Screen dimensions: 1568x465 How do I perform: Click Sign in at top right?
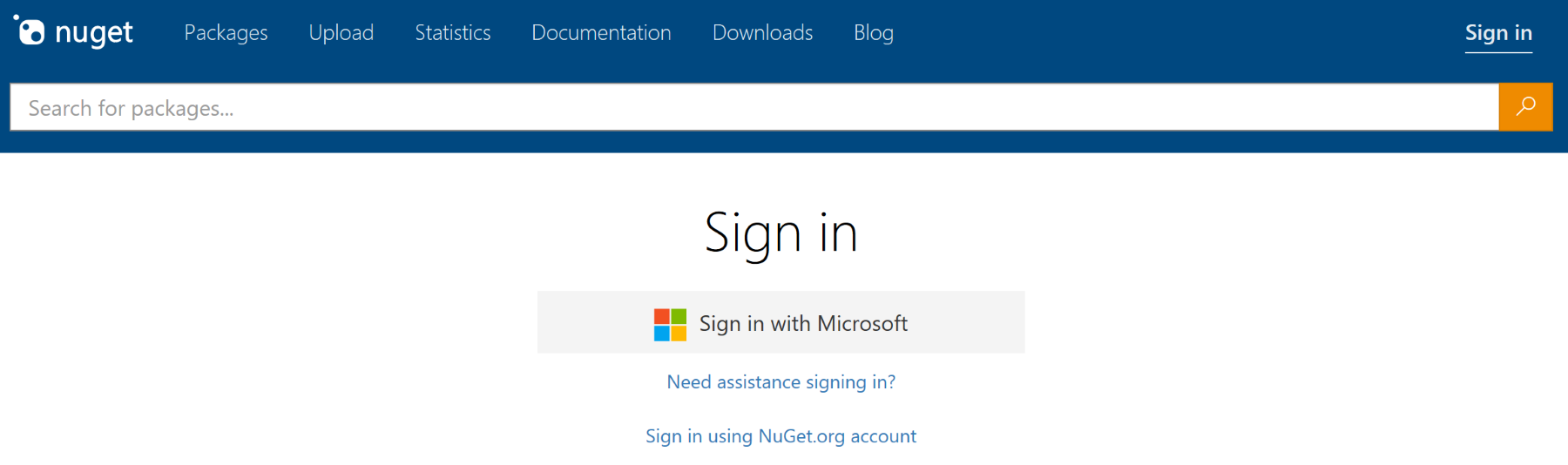[x=1497, y=33]
